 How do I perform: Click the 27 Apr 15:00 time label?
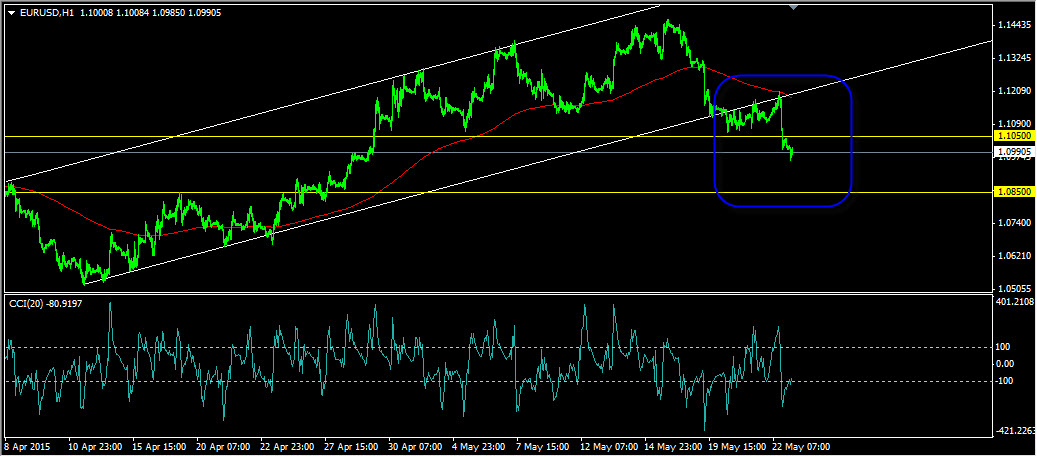pyautogui.click(x=351, y=446)
